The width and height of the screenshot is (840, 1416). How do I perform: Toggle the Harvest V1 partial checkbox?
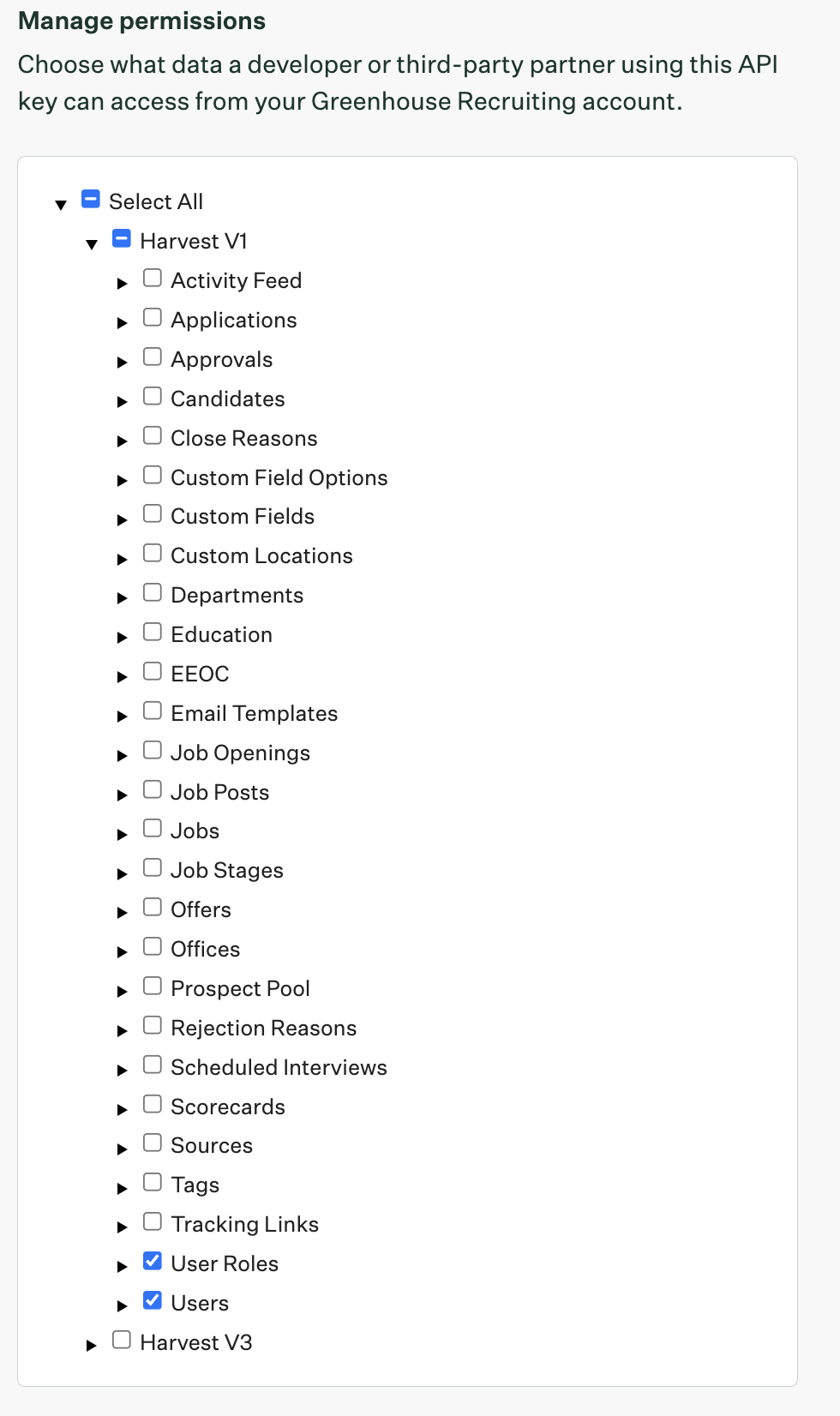click(x=122, y=238)
